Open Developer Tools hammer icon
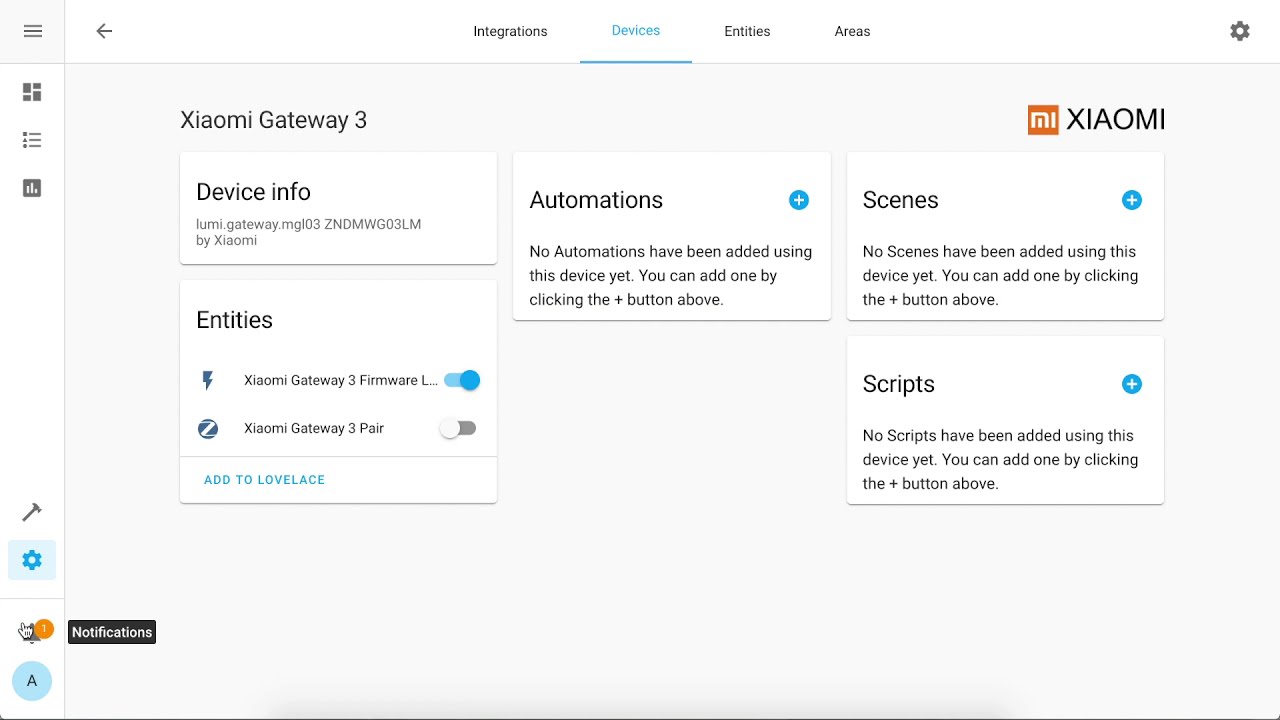Image resolution: width=1280 pixels, height=720 pixels. coord(32,512)
